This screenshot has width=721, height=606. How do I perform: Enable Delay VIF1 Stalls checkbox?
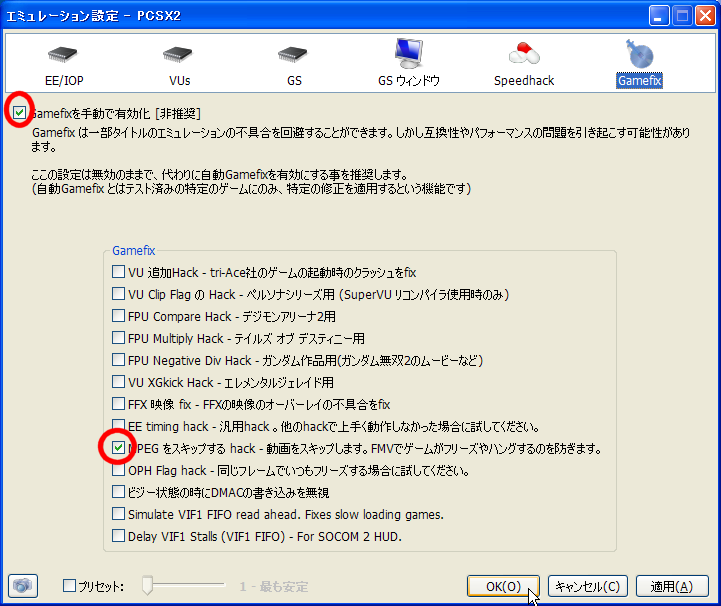(118, 536)
